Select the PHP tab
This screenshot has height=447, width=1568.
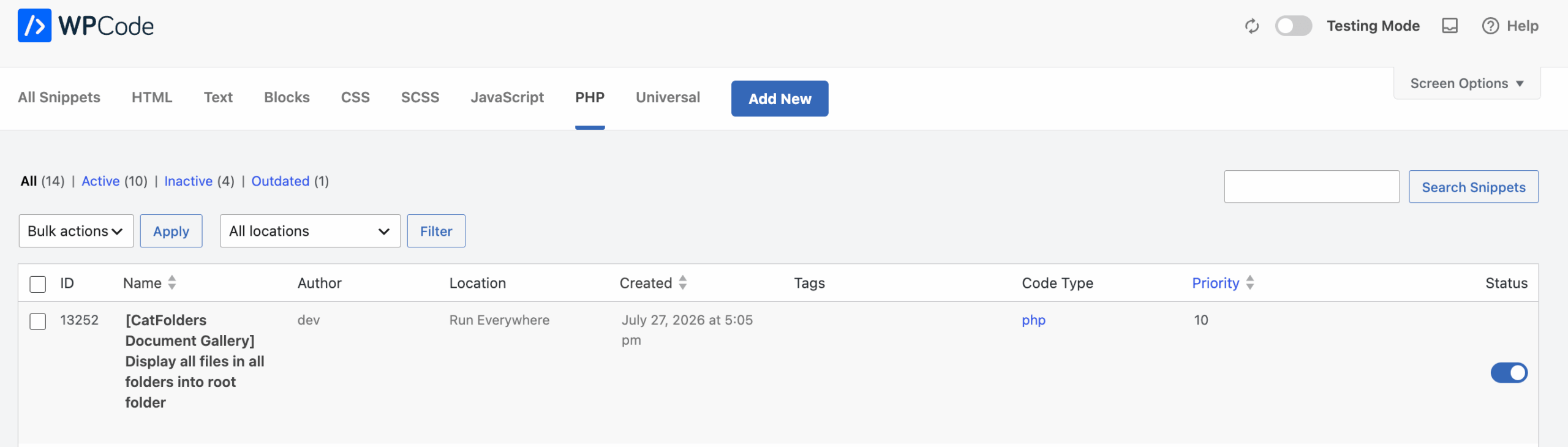(590, 97)
